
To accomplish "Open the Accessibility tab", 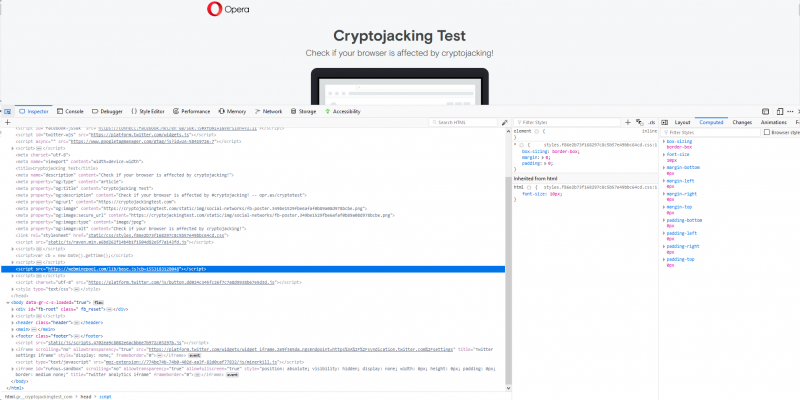I will point(342,111).
